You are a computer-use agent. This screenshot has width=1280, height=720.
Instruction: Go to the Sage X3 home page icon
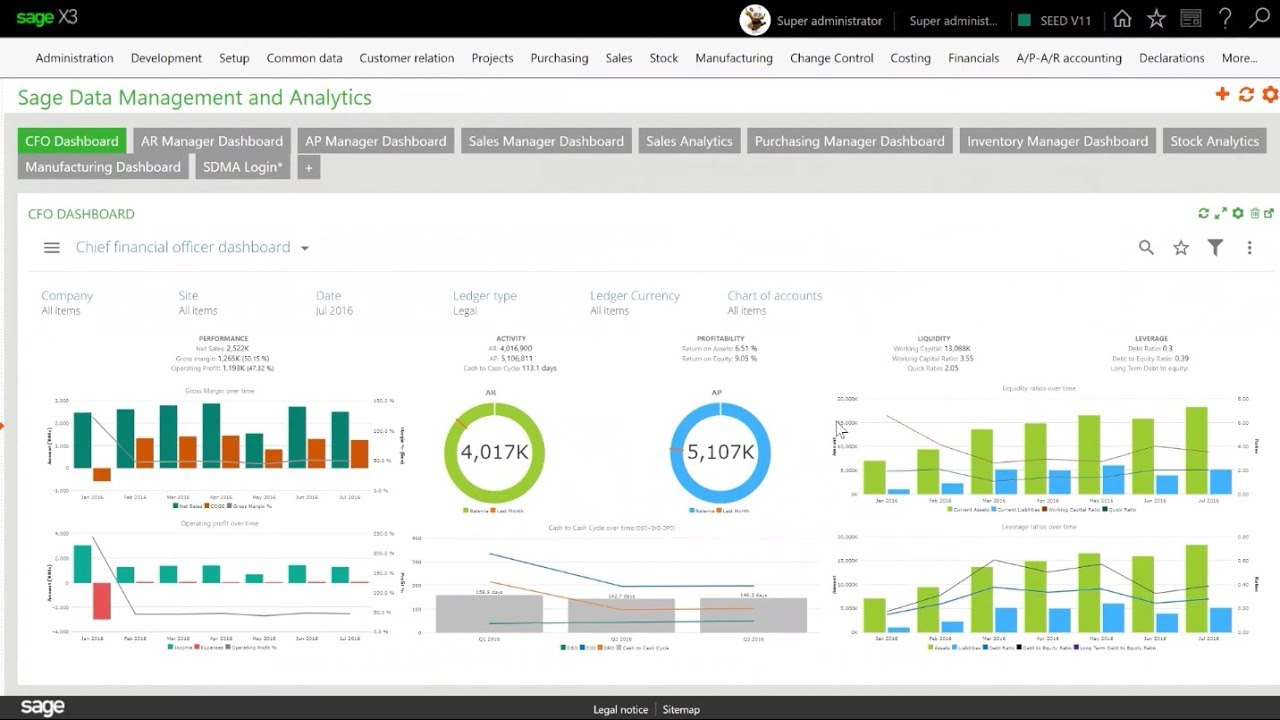click(x=1122, y=19)
